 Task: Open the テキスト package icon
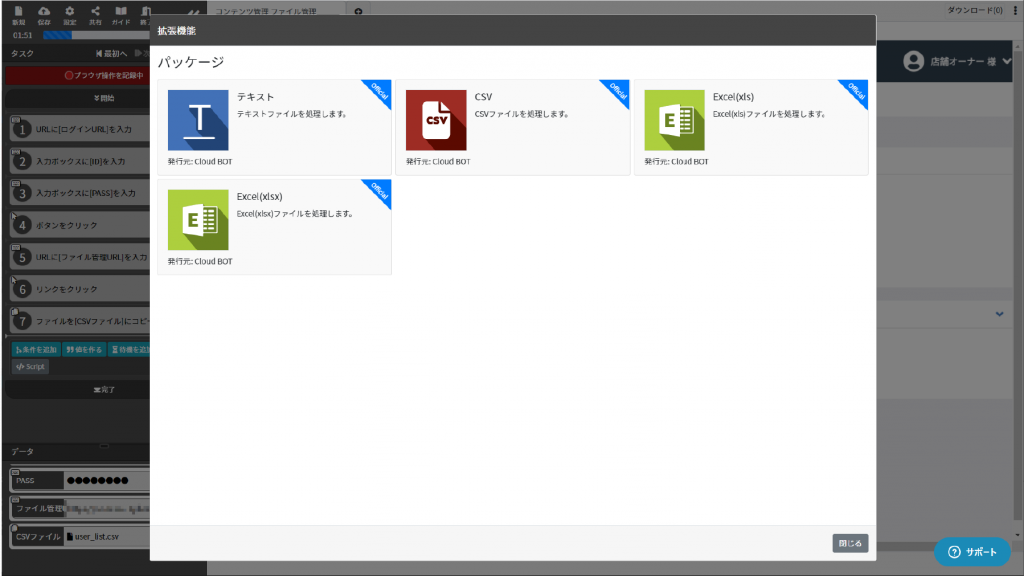(198, 120)
